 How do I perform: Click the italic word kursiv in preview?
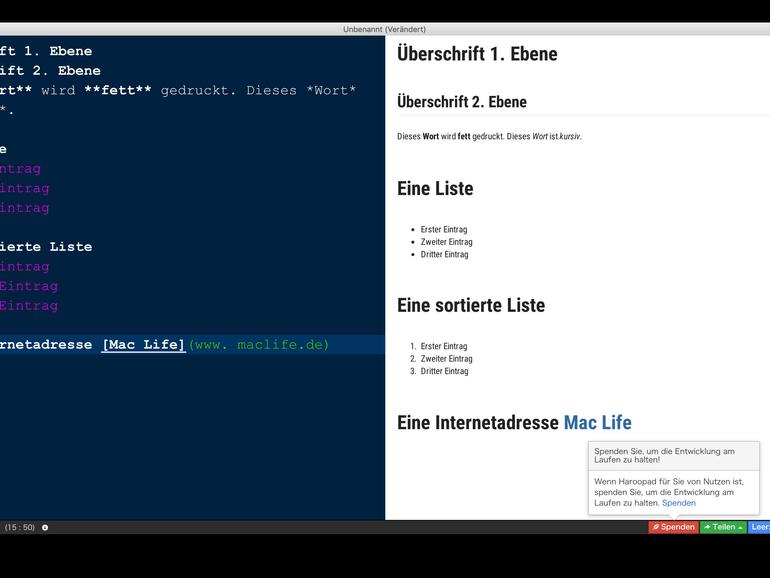[570, 137]
